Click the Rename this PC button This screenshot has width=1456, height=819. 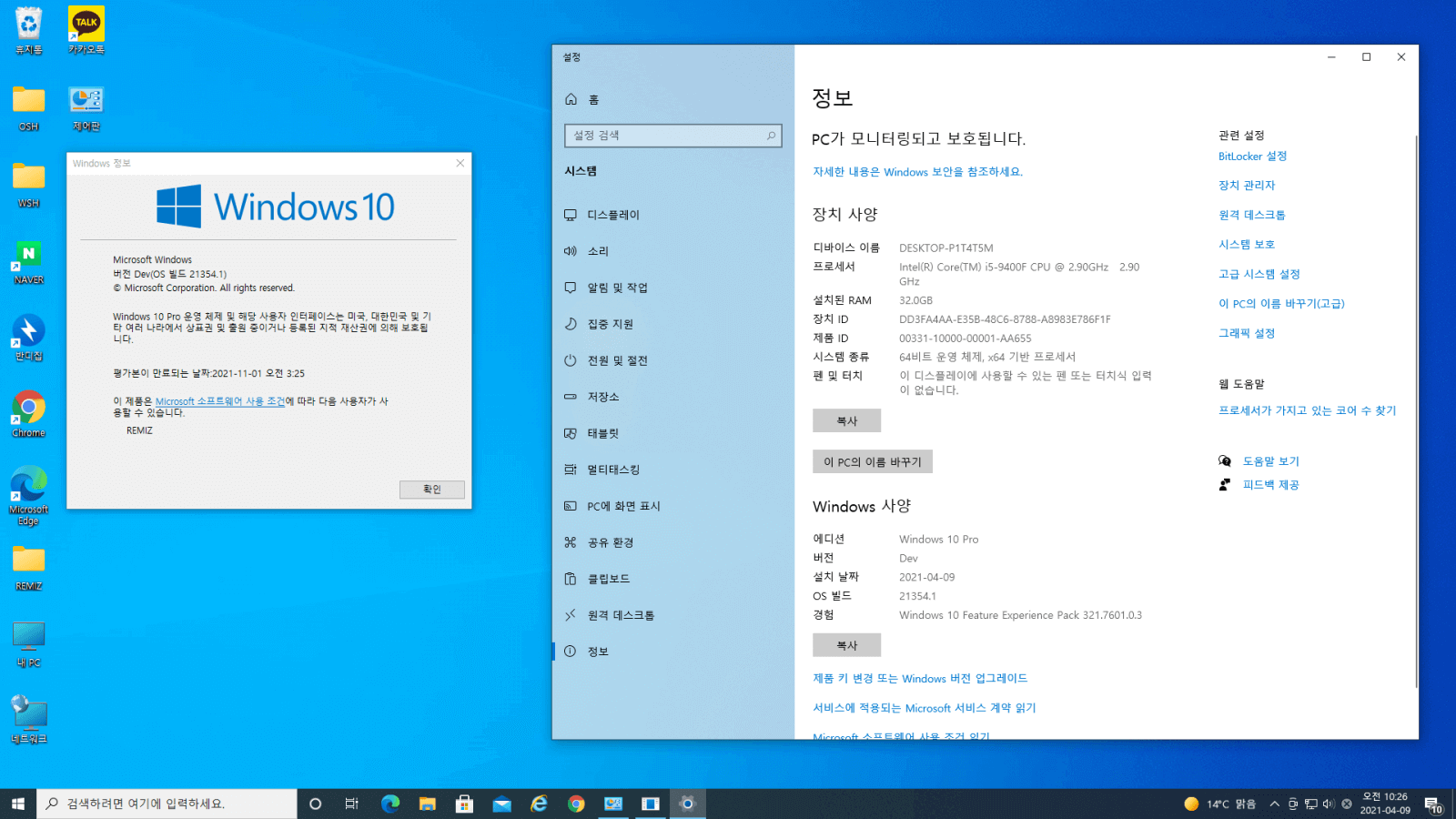[x=872, y=461]
